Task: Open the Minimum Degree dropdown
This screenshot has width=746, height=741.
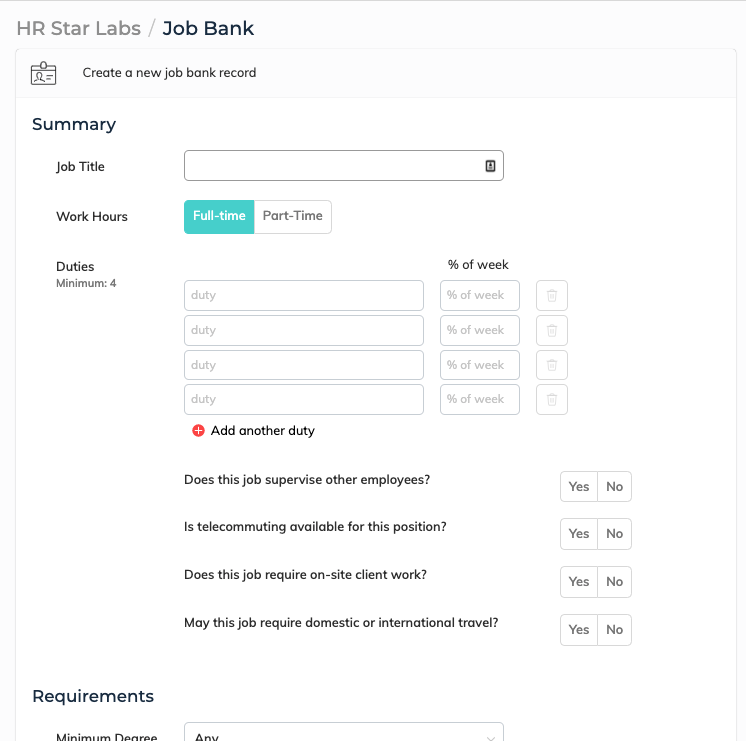Action: [x=343, y=735]
